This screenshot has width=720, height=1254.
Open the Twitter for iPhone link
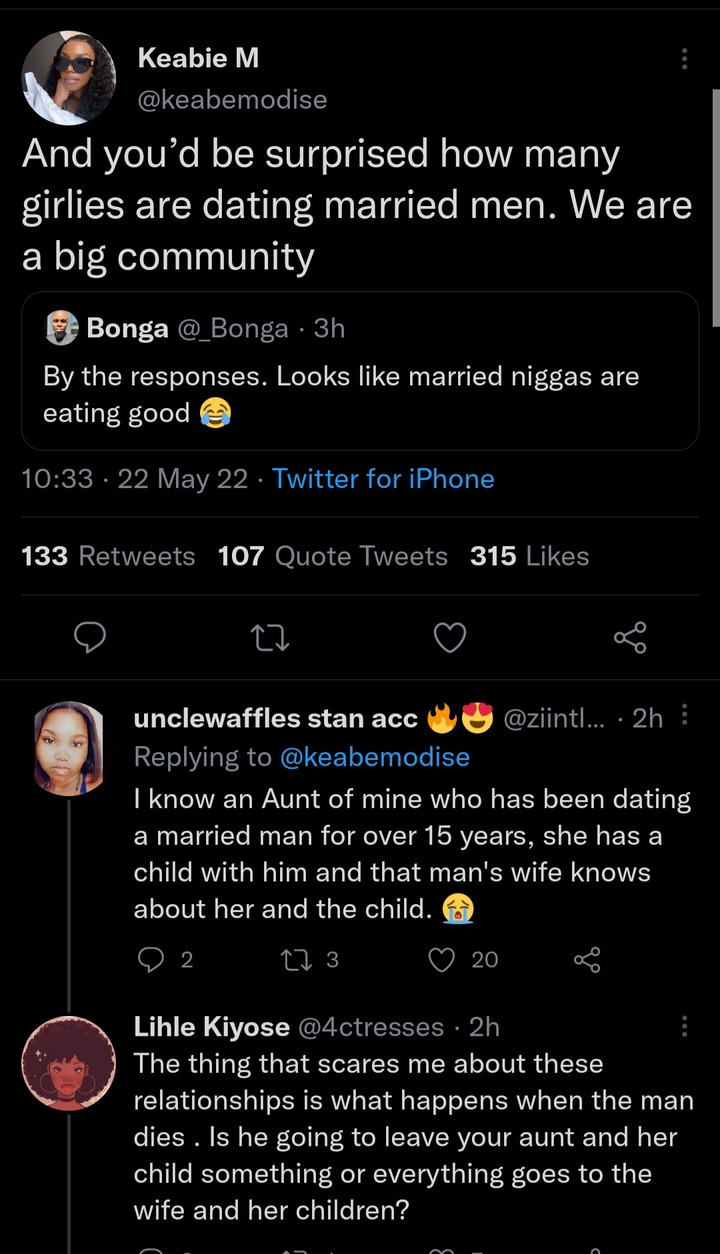click(x=383, y=479)
